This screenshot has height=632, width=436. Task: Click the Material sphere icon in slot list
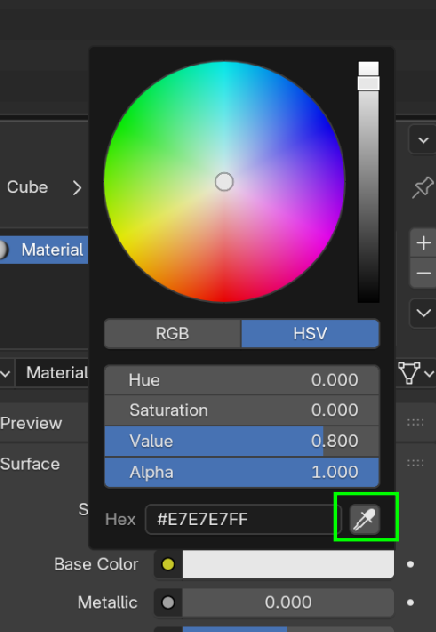[x=3, y=250]
